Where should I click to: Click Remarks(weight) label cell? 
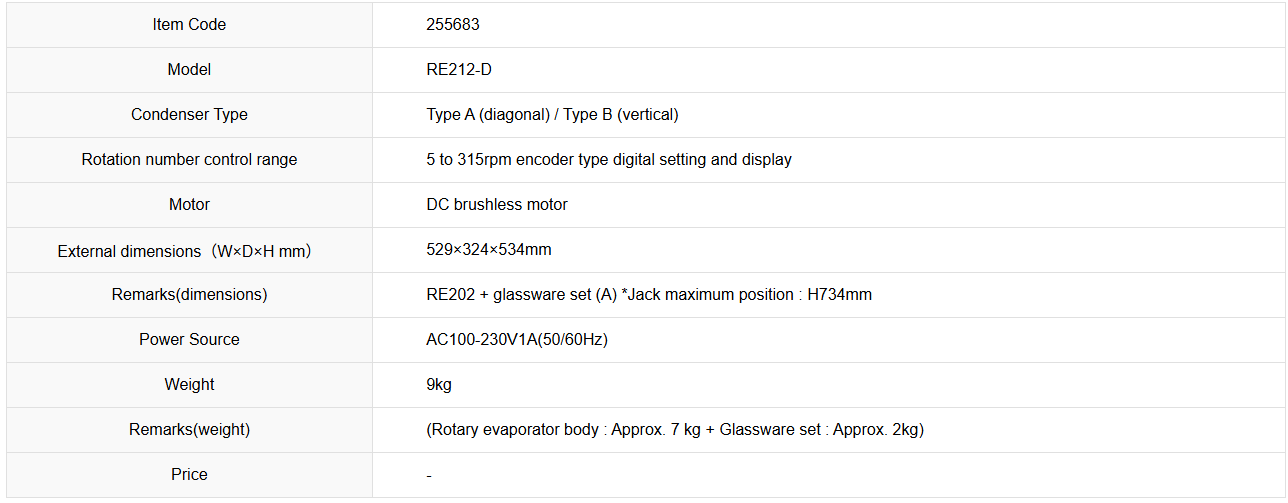(x=189, y=430)
